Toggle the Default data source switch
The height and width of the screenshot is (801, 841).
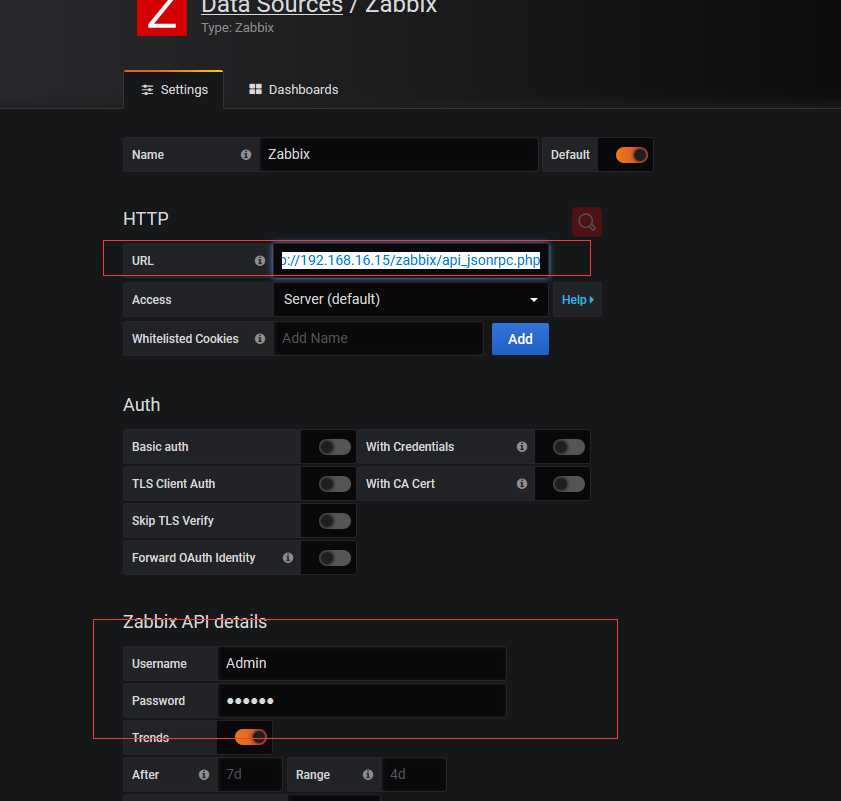(x=631, y=155)
